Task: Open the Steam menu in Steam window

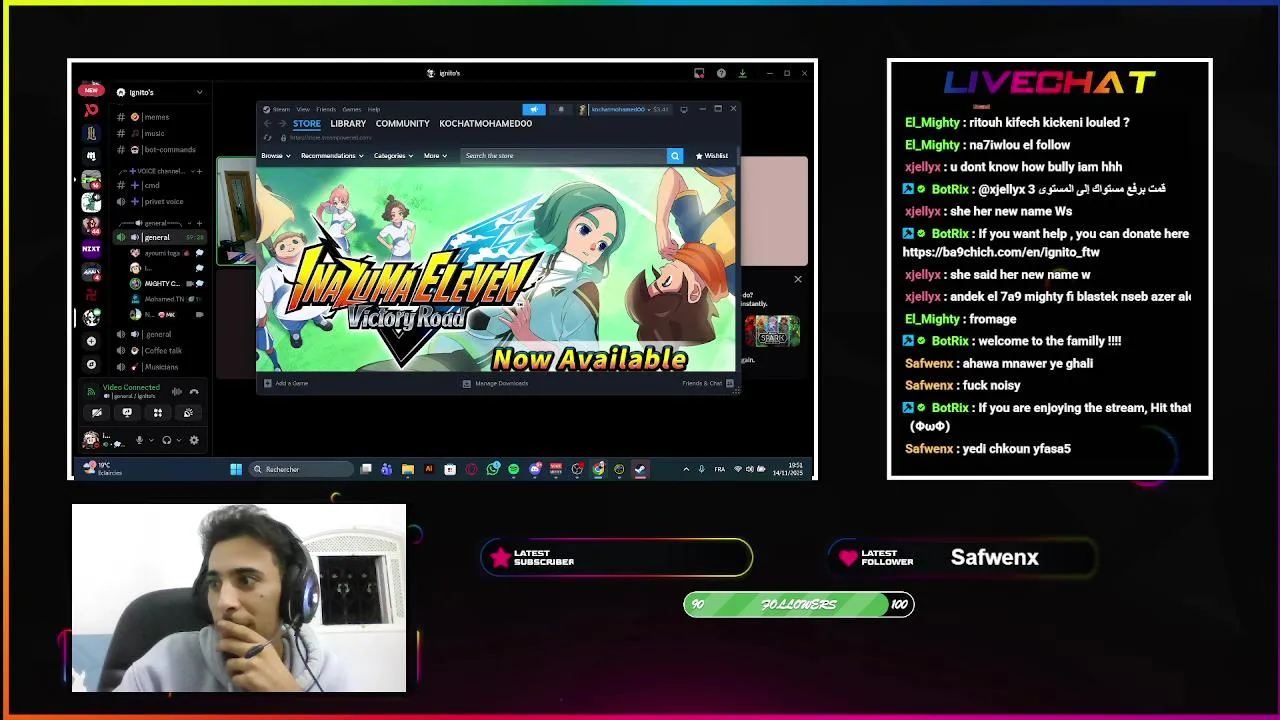Action: tap(281, 109)
